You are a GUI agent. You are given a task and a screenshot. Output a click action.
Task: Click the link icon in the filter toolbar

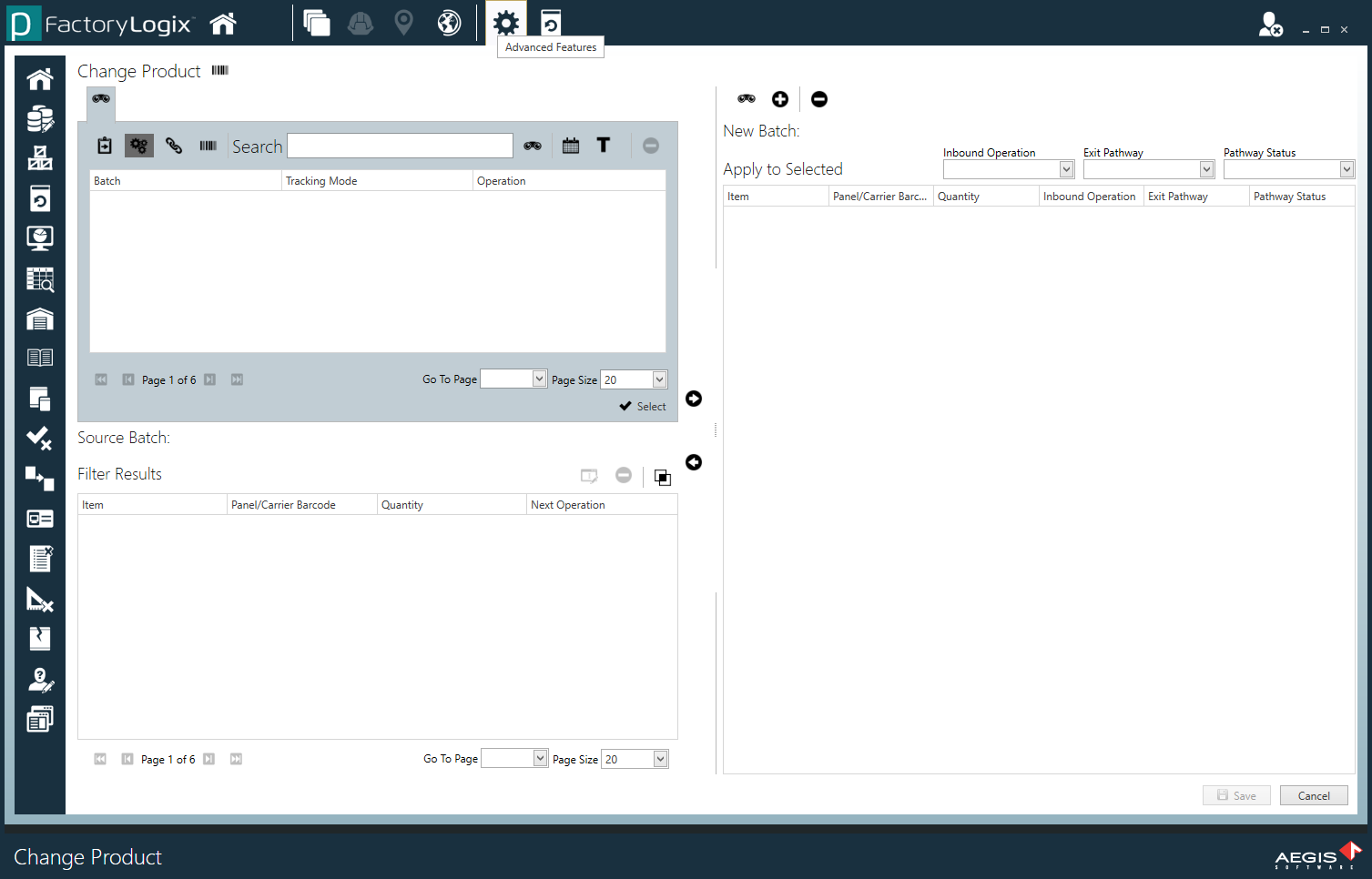pyautogui.click(x=174, y=145)
